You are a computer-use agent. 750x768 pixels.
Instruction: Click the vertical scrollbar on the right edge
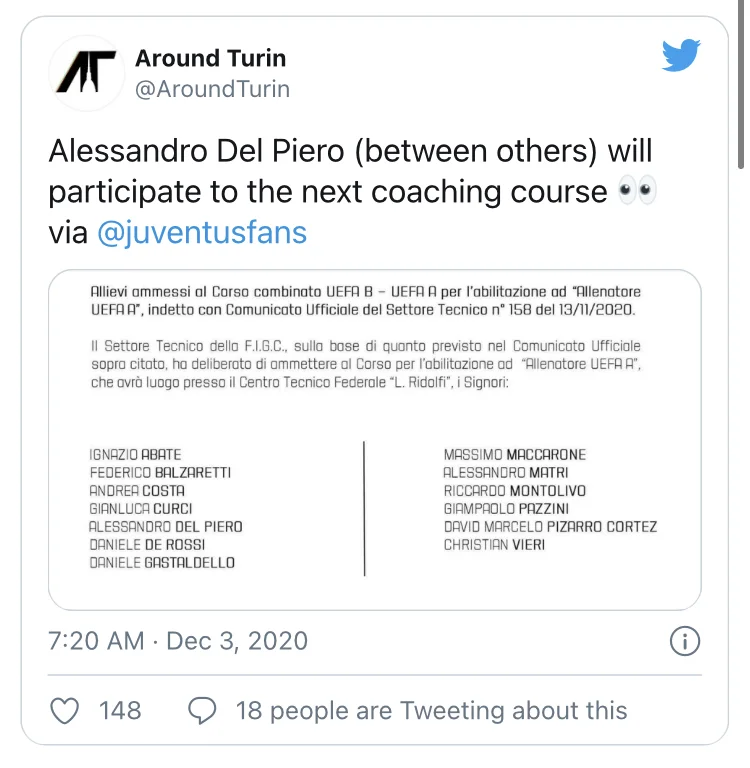(741, 90)
